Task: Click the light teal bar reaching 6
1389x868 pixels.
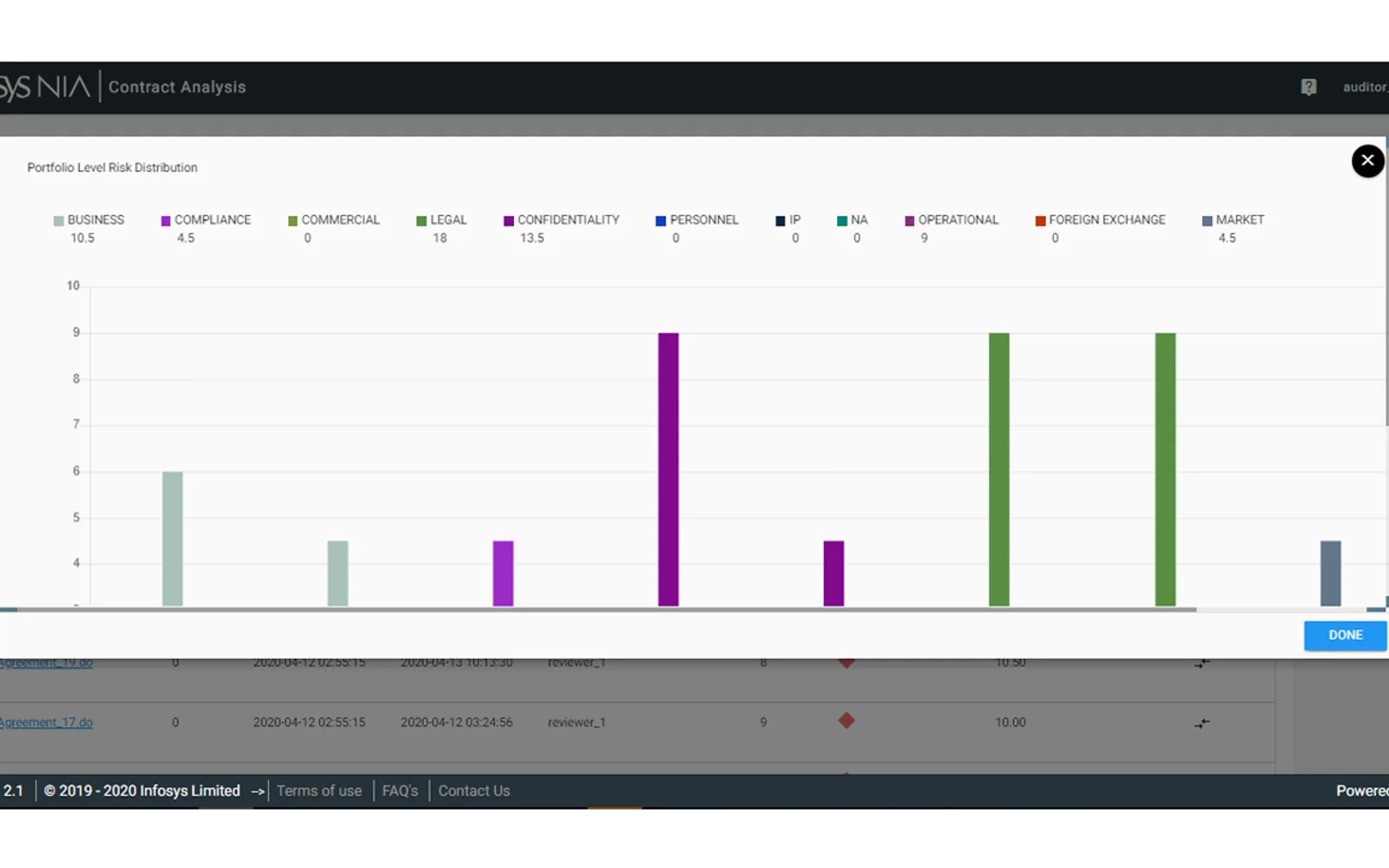Action: pyautogui.click(x=173, y=538)
